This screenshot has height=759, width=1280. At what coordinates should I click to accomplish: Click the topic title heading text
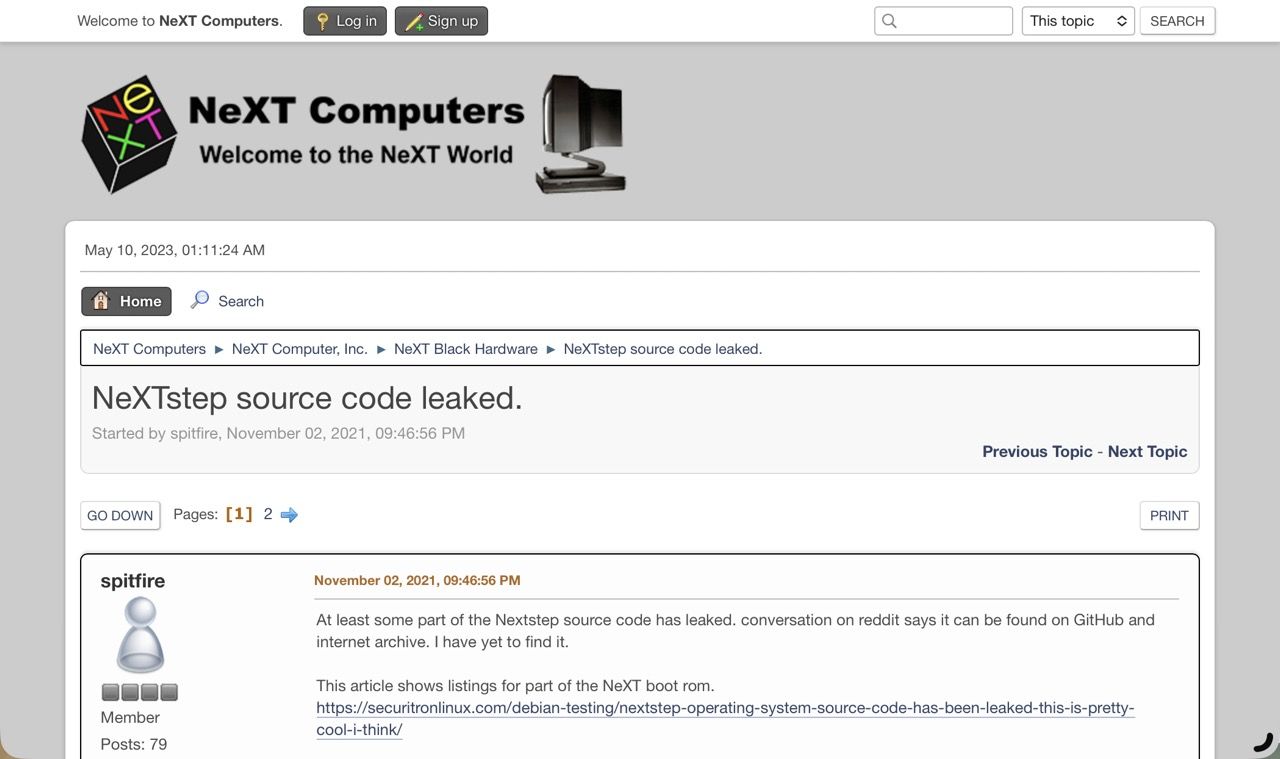coord(307,398)
